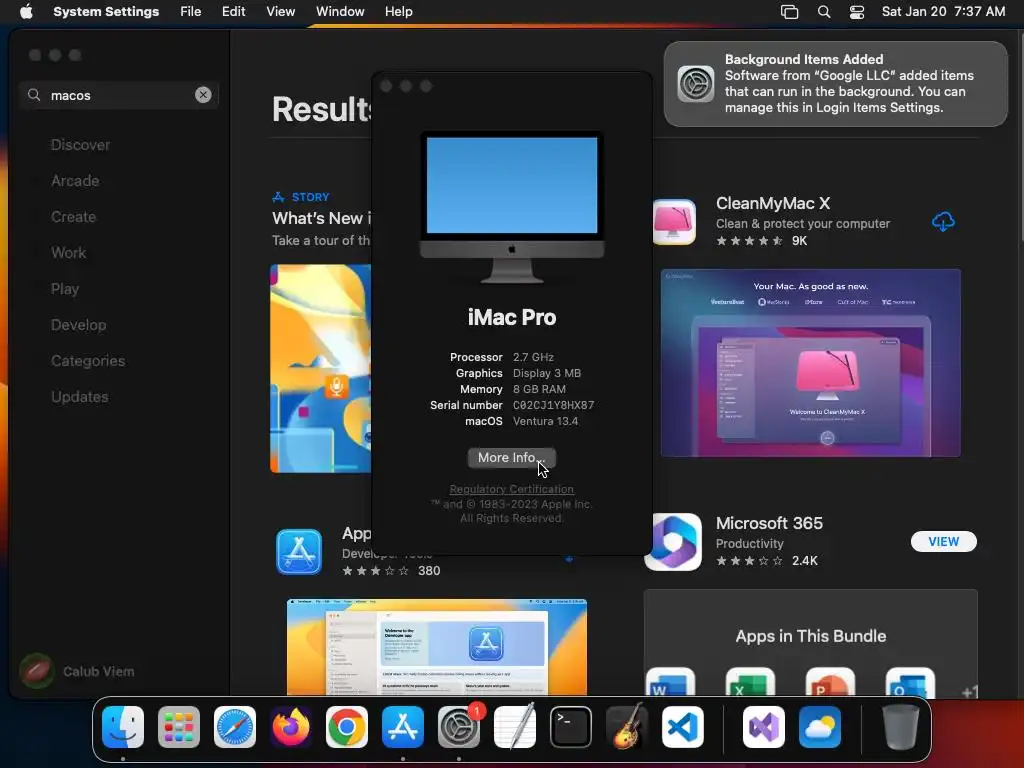Viewport: 1024px width, 768px height.
Task: Select Develop in App Store sidebar
Action: click(78, 325)
